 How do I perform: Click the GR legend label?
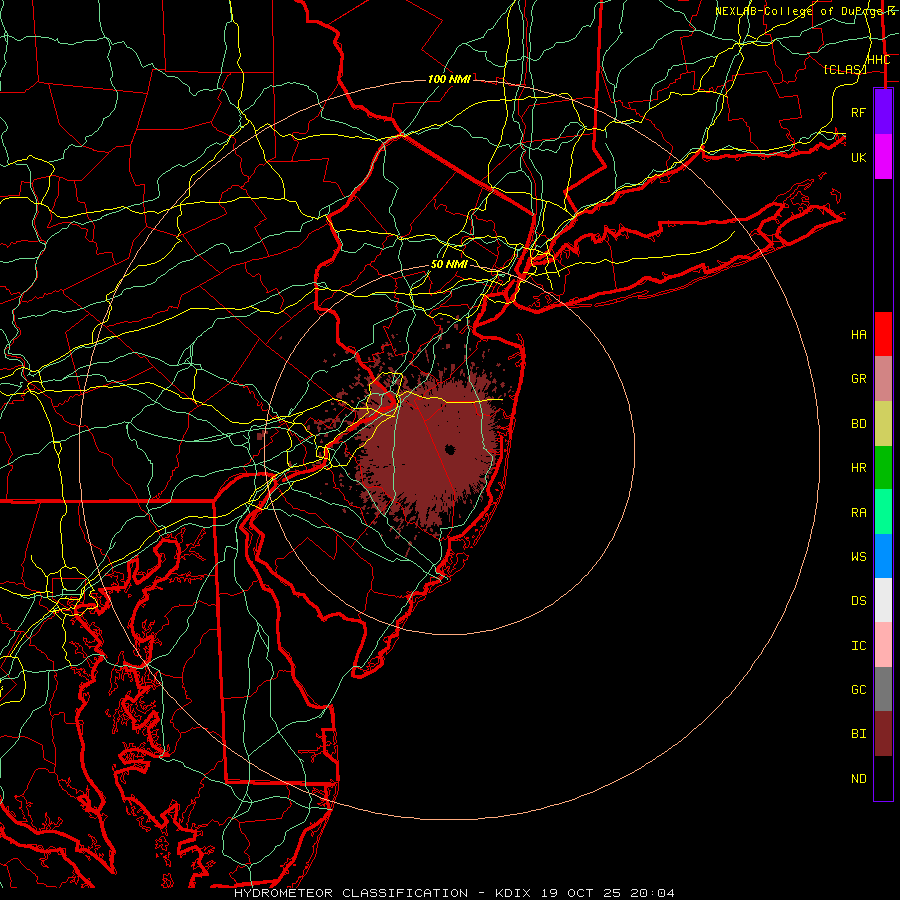pos(858,378)
